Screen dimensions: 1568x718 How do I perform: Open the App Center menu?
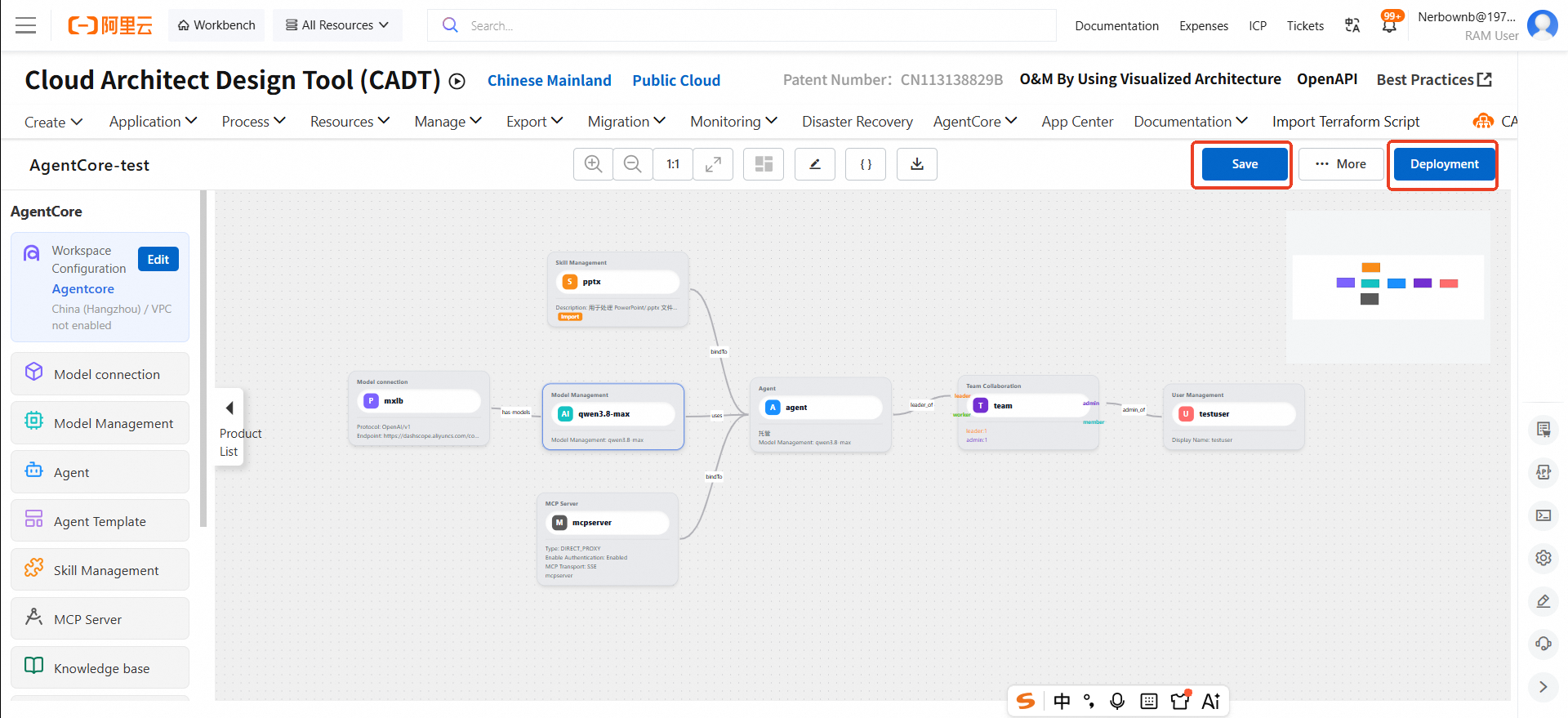1077,122
